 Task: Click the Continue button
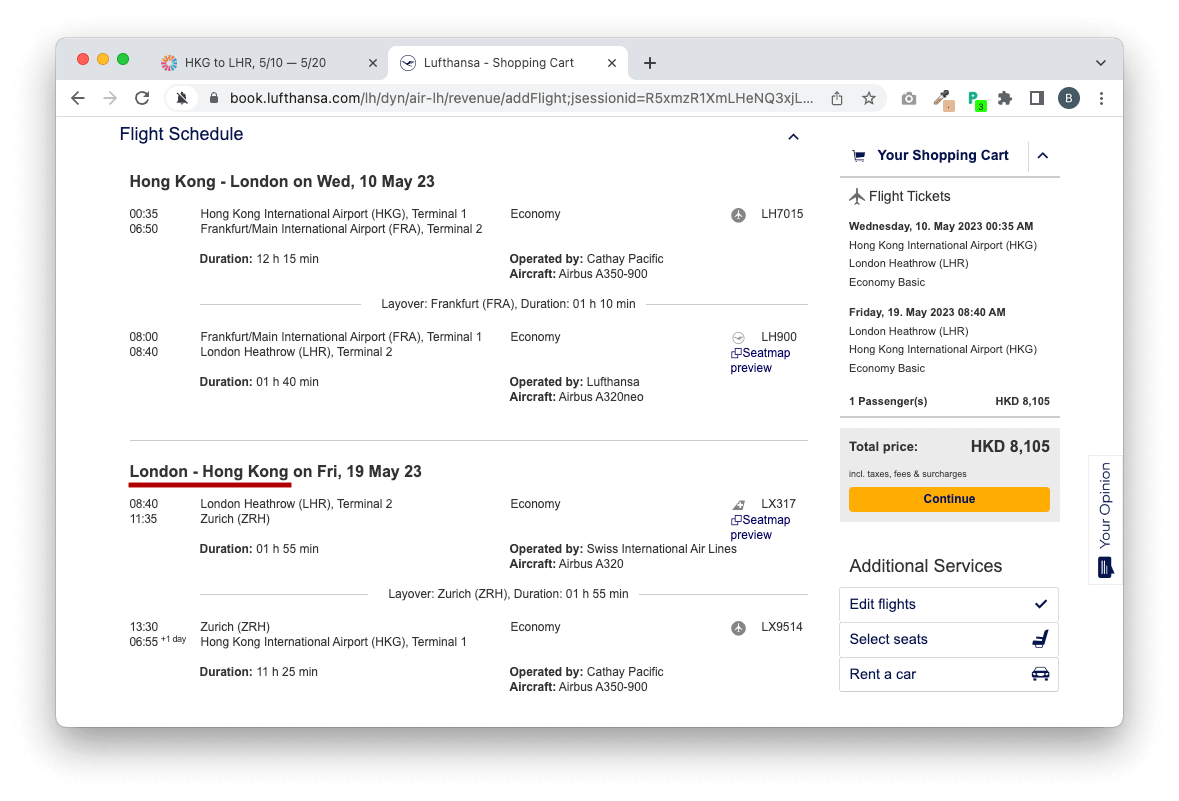pyautogui.click(x=949, y=499)
